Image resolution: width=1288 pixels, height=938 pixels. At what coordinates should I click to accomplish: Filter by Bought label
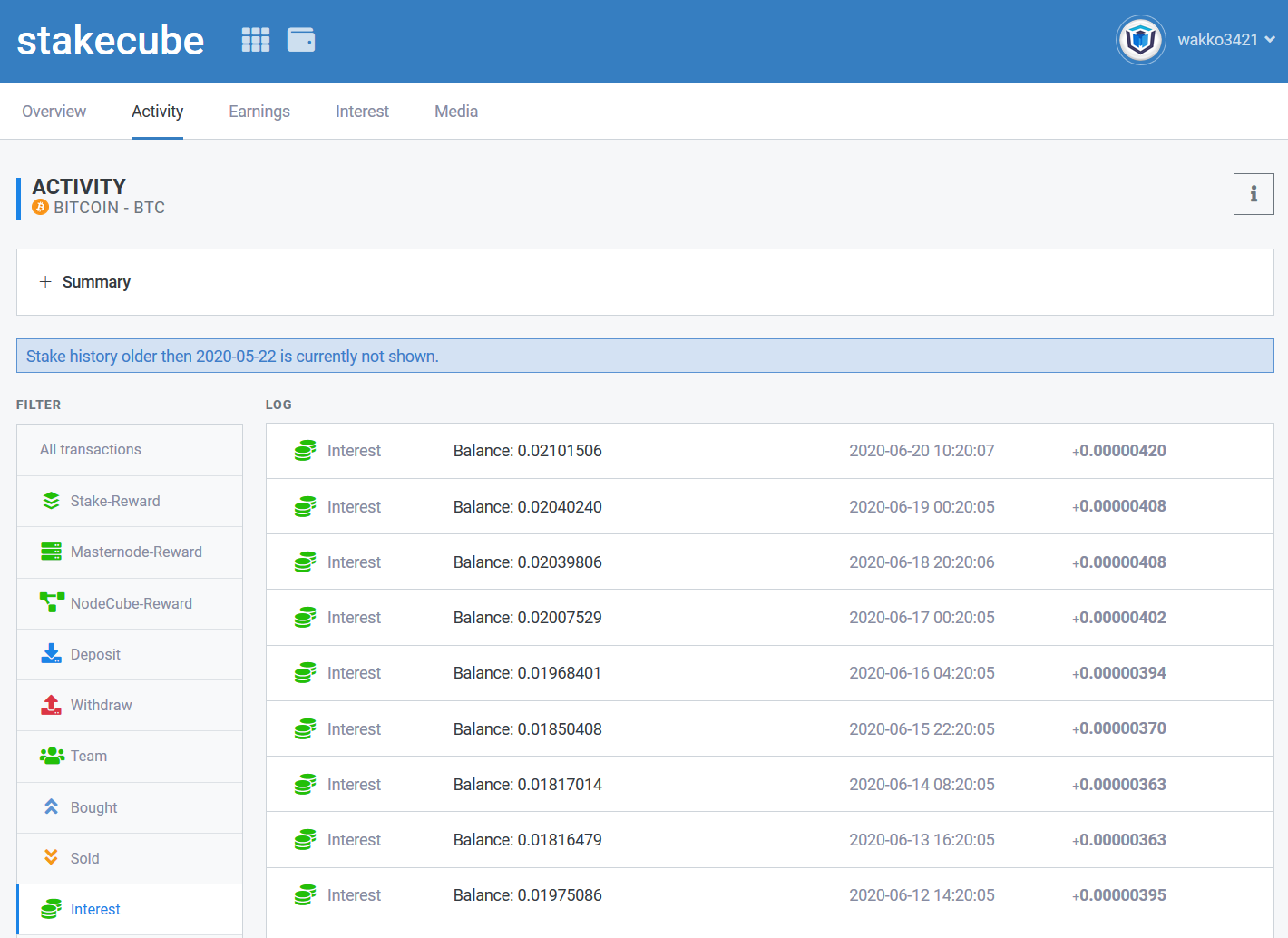[94, 807]
